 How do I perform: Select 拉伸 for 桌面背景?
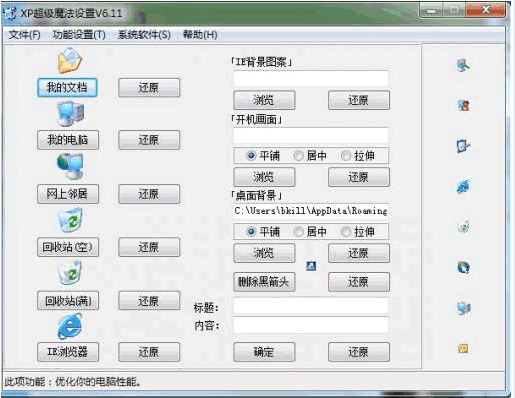click(x=358, y=232)
